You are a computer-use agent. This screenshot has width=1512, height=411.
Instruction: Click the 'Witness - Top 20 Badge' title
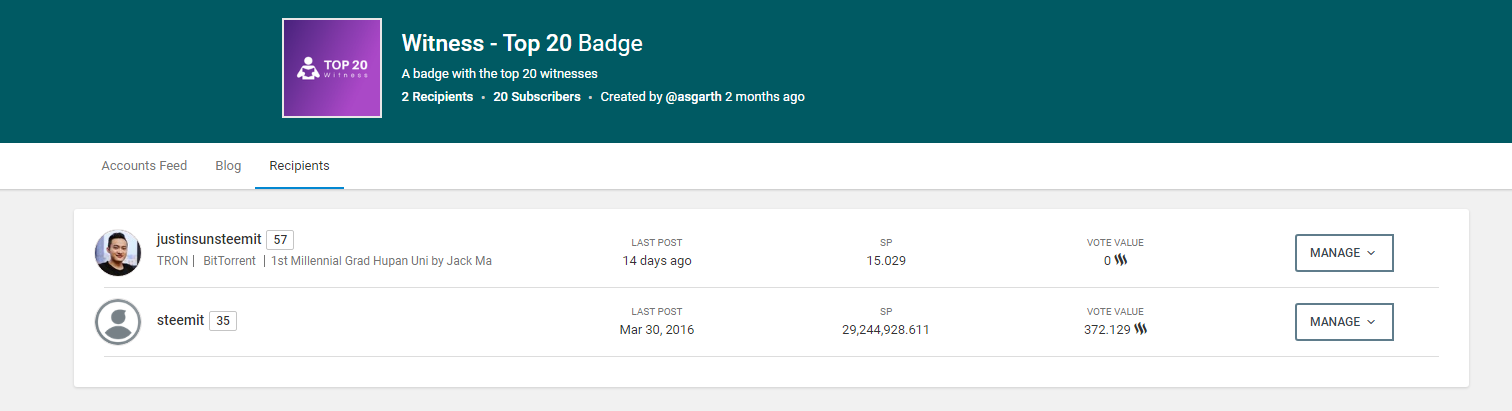pyautogui.click(x=521, y=43)
